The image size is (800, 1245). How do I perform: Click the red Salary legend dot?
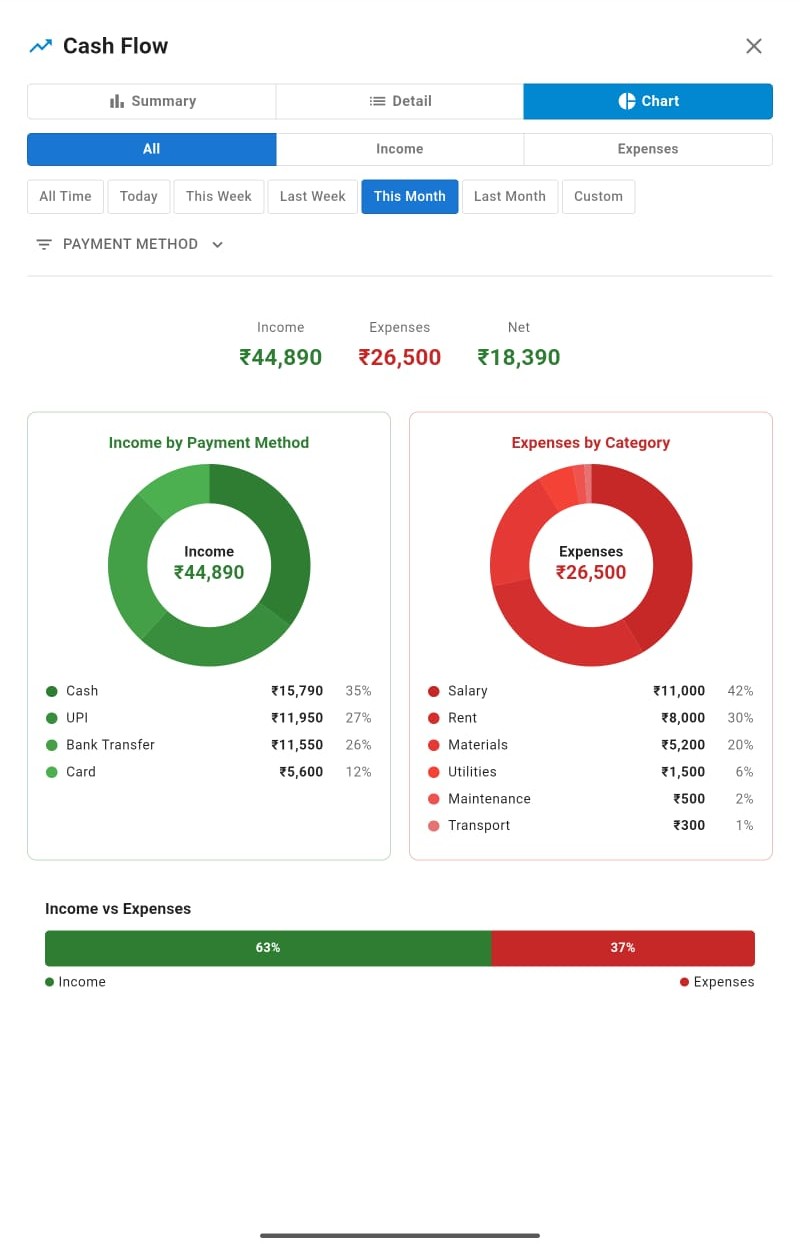pyautogui.click(x=433, y=691)
